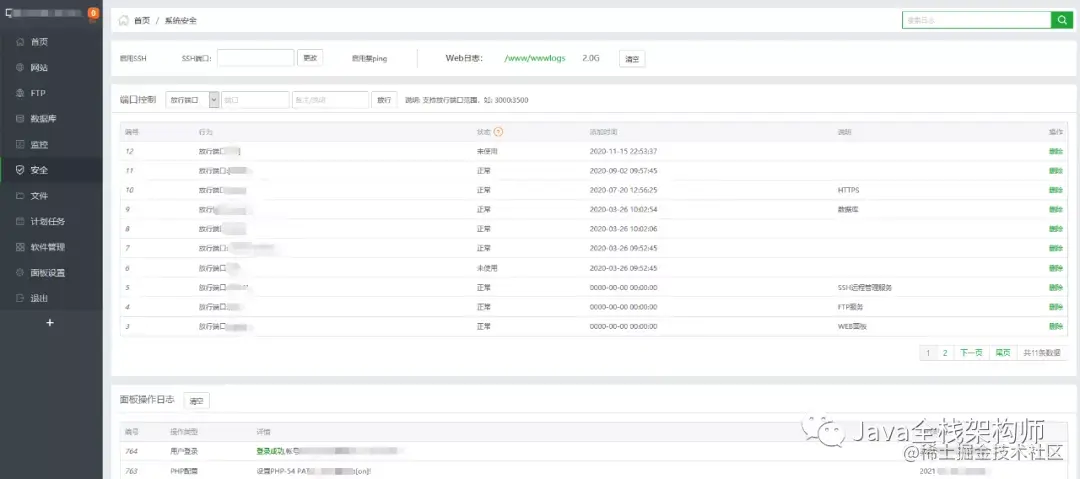This screenshot has height=479, width=1080.
Task: Click the plus icon below the sidebar menu
Action: 50,323
